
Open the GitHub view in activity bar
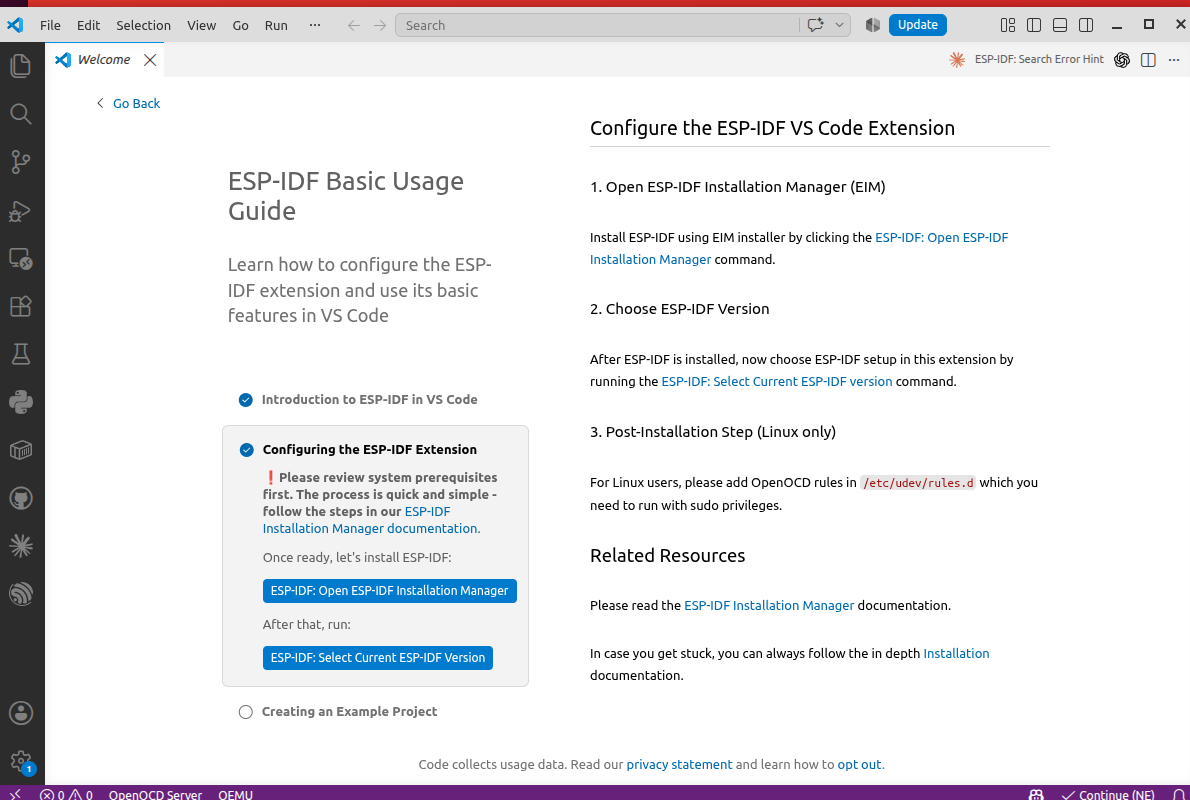point(20,499)
